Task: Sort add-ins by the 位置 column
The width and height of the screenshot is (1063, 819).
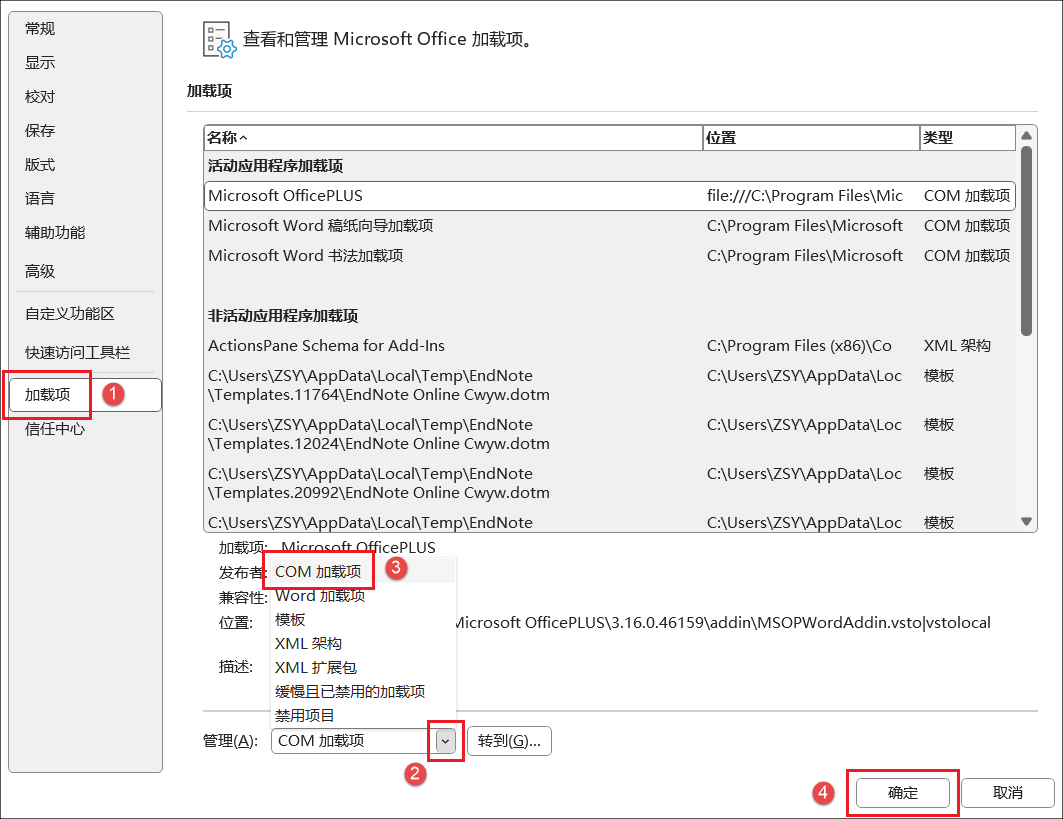Action: [811, 138]
